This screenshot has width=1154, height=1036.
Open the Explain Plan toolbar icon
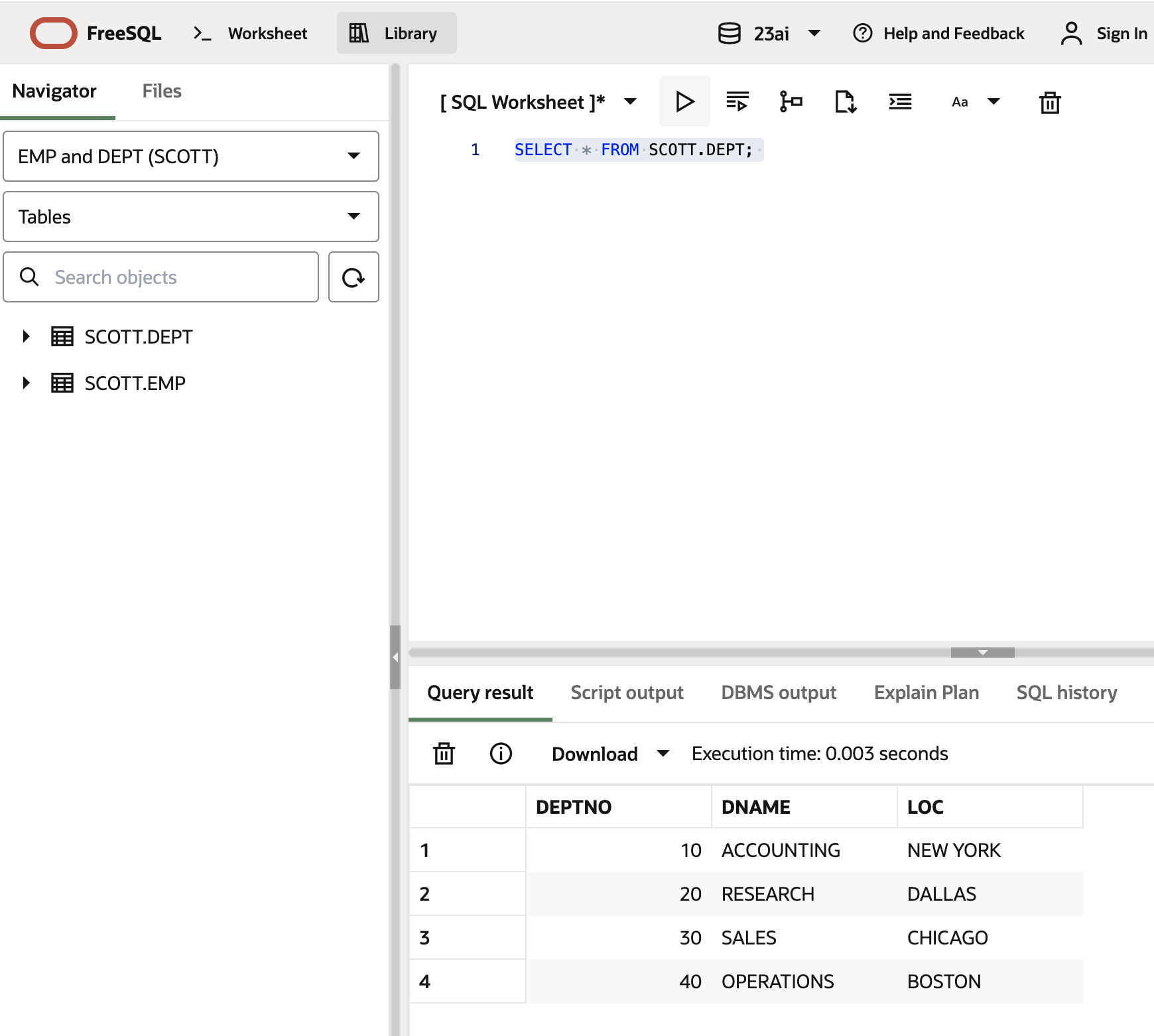coord(791,101)
